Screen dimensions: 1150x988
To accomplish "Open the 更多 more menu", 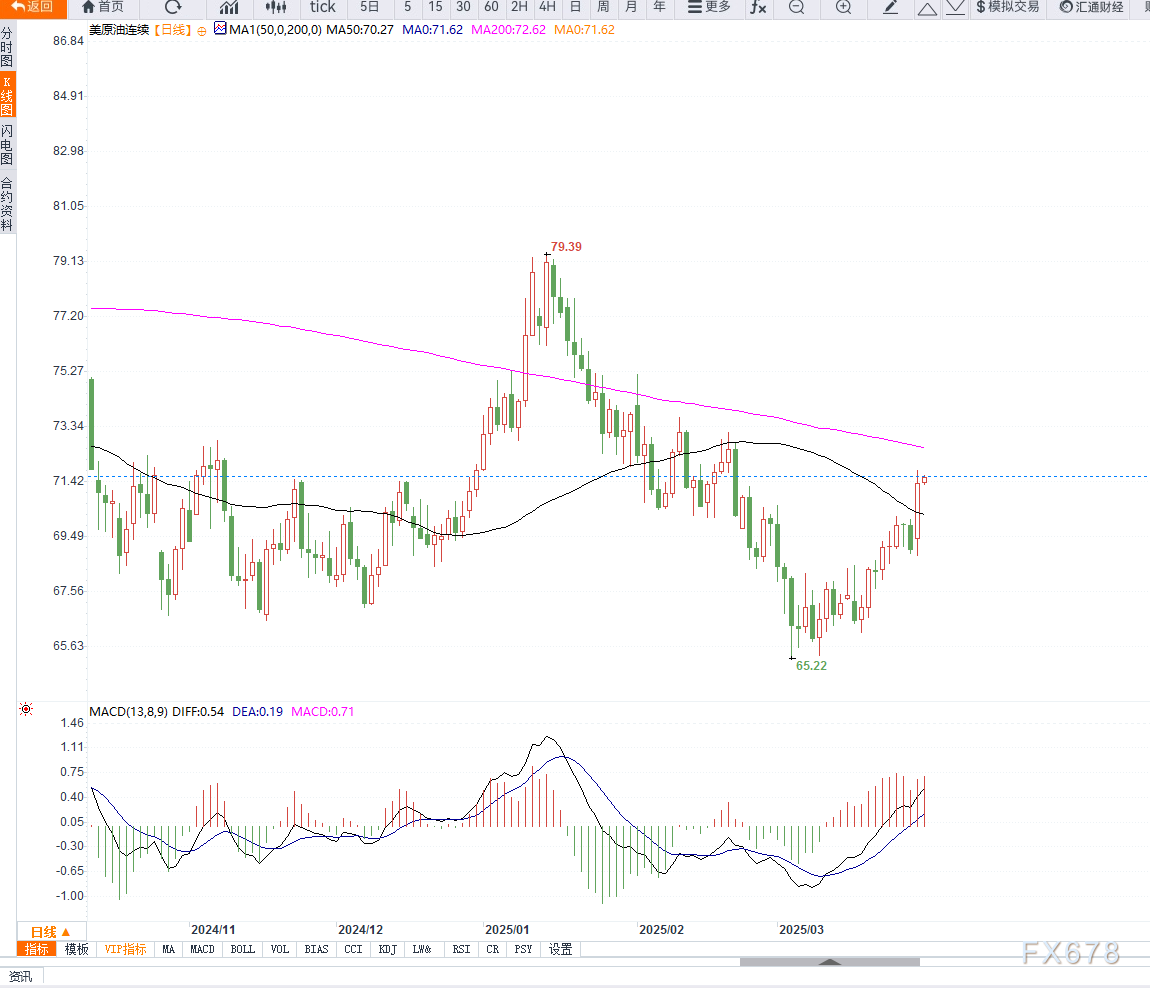I will coord(709,7).
